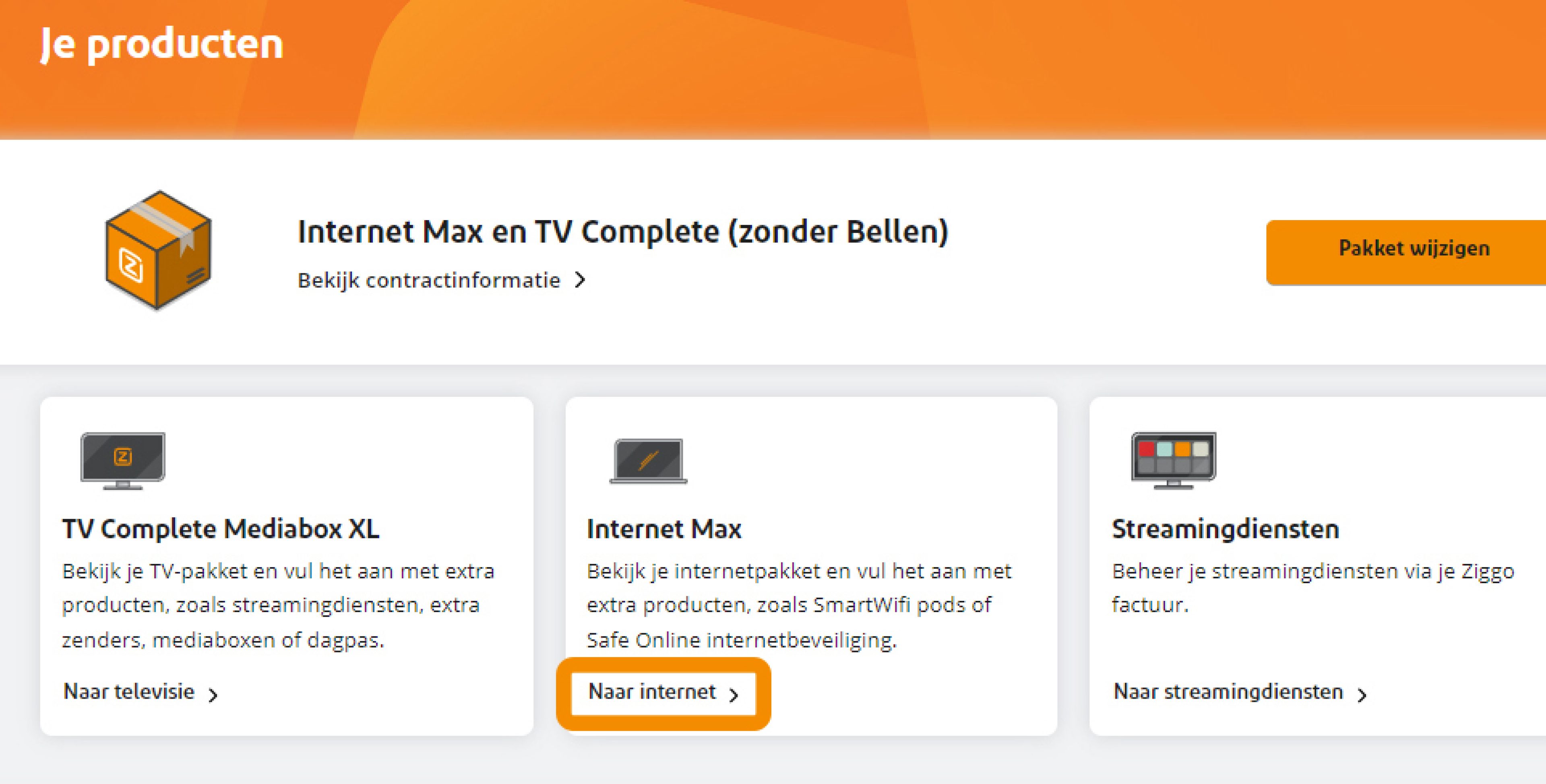
Task: Open the Bekijk contractinformatie link
Action: (x=428, y=280)
